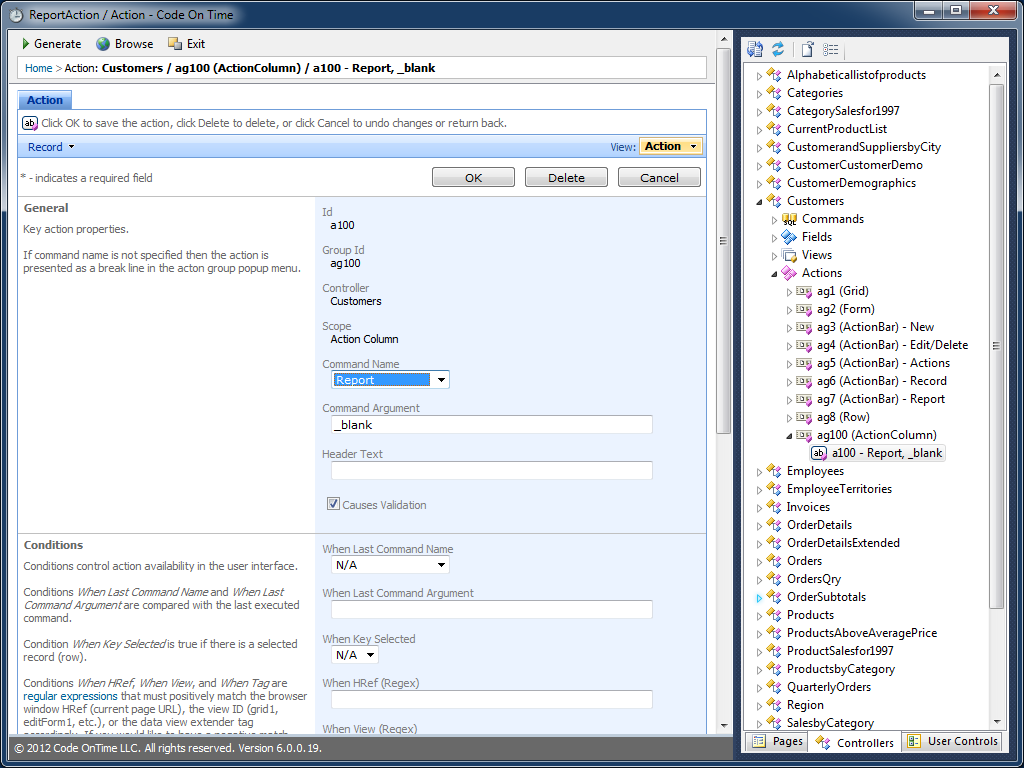Click the OK button
Viewport: 1024px width, 768px height.
473,178
